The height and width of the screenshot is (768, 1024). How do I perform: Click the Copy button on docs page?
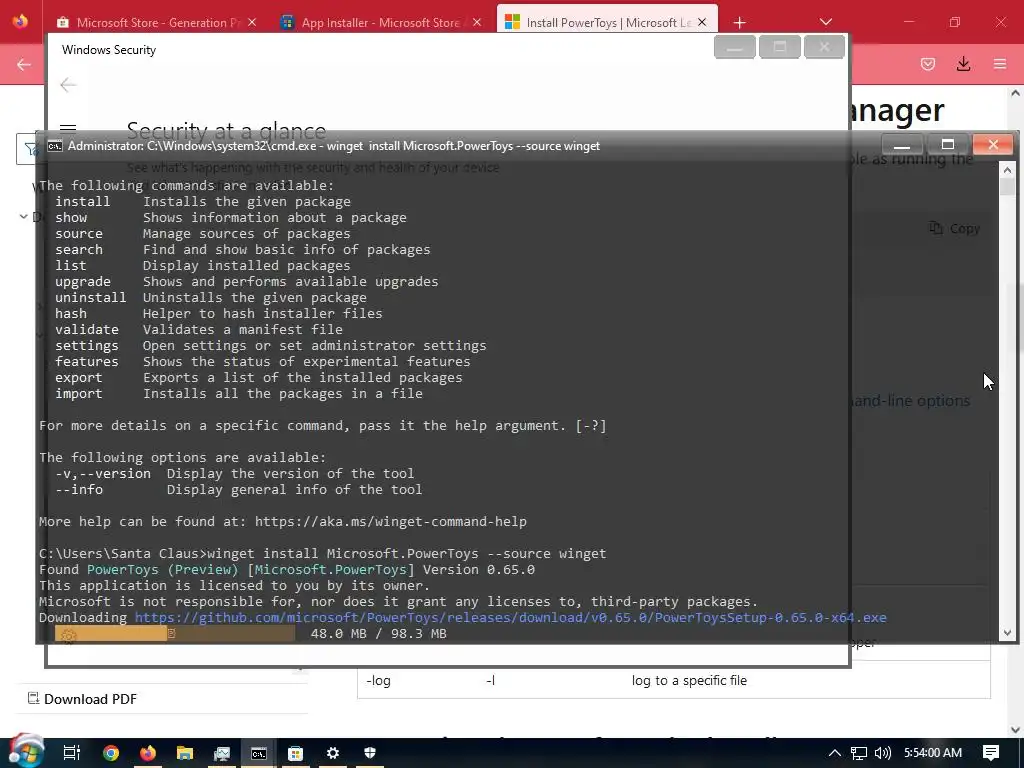click(955, 229)
